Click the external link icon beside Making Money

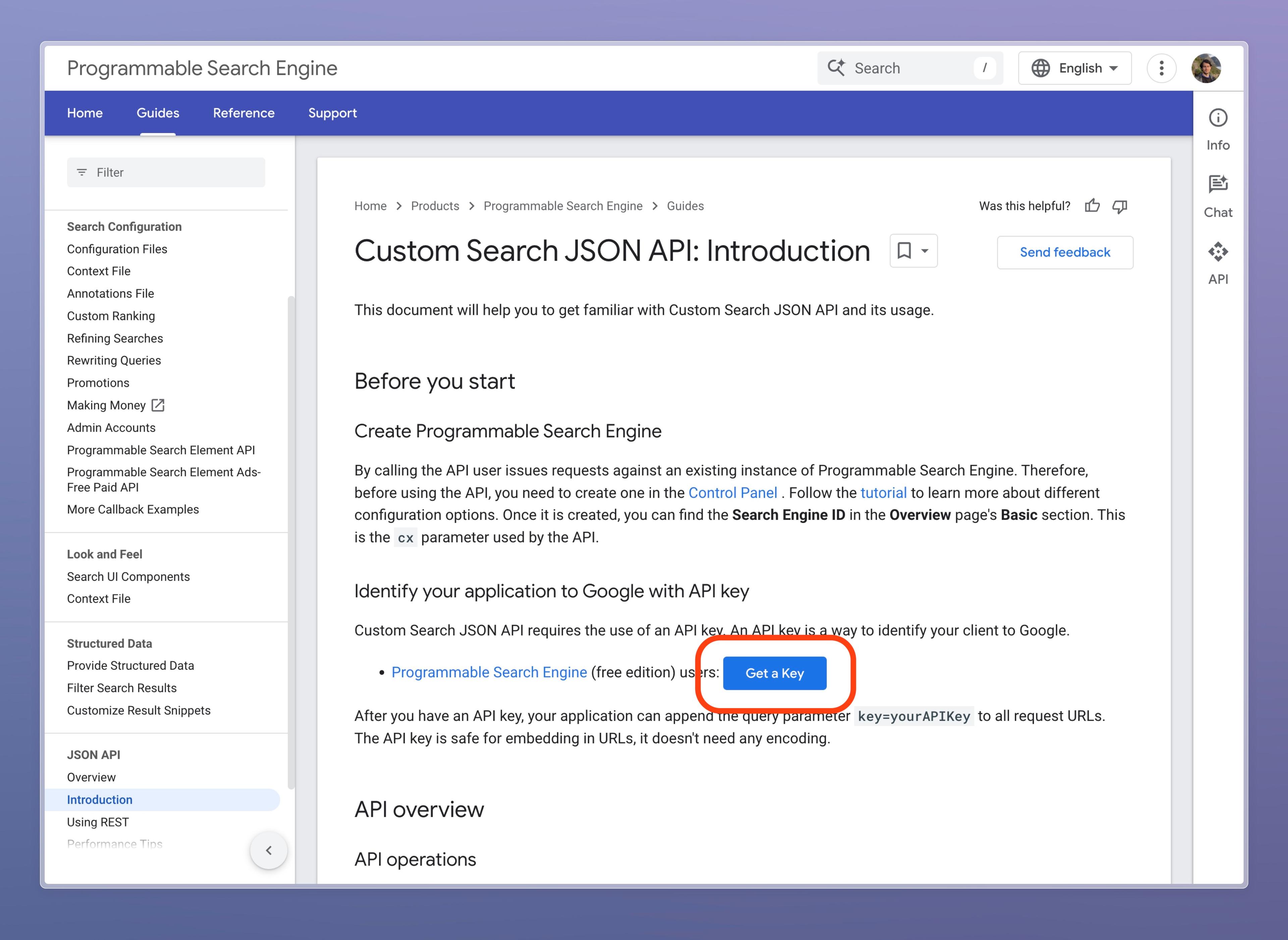(x=158, y=405)
